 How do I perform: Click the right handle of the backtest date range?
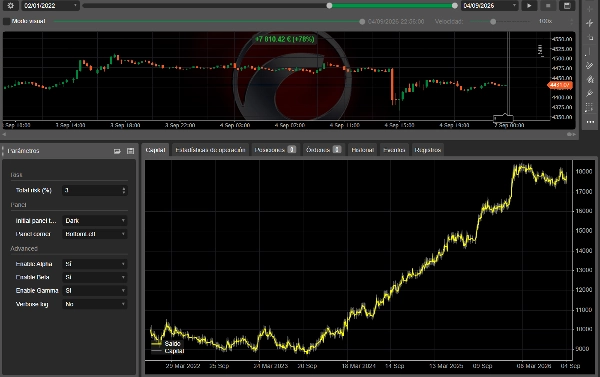[455, 5]
